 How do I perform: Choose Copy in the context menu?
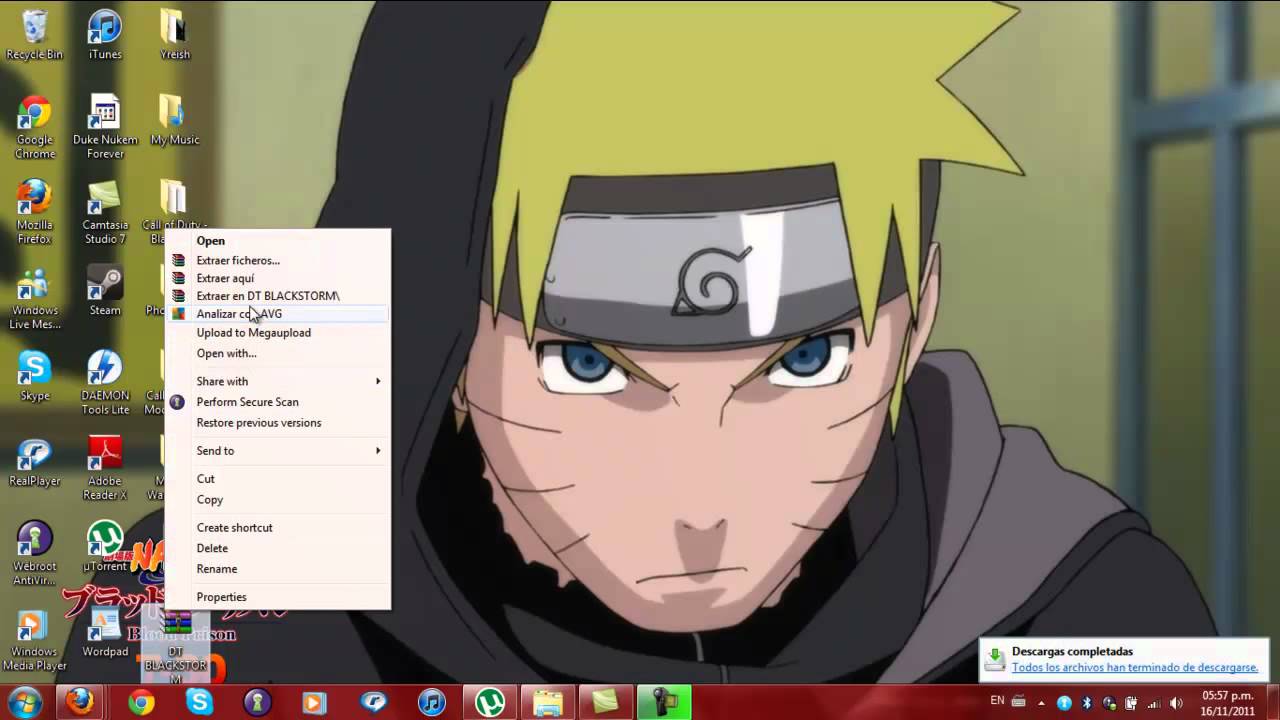click(278, 500)
